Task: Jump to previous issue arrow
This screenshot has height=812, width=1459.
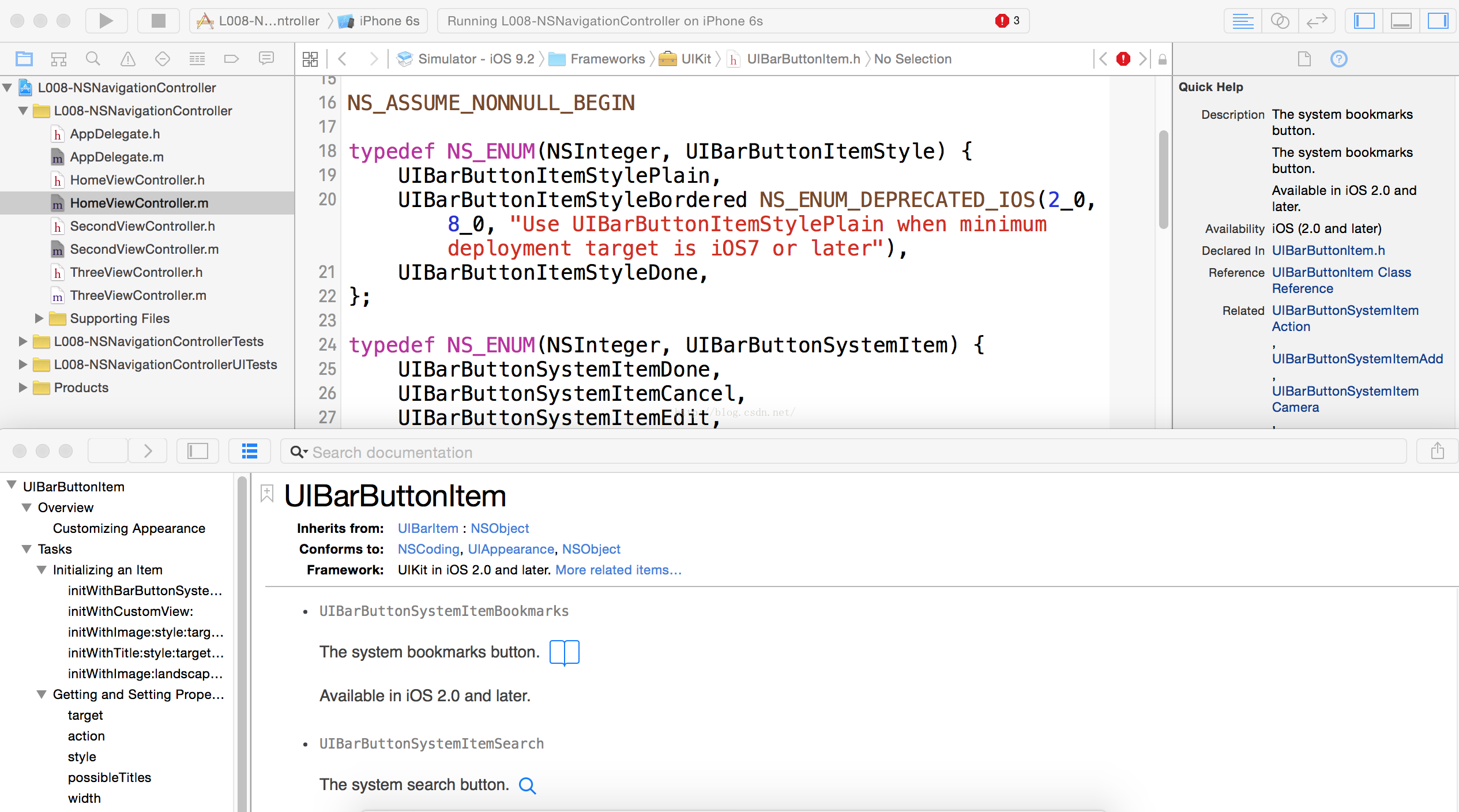Action: pyautogui.click(x=1103, y=59)
